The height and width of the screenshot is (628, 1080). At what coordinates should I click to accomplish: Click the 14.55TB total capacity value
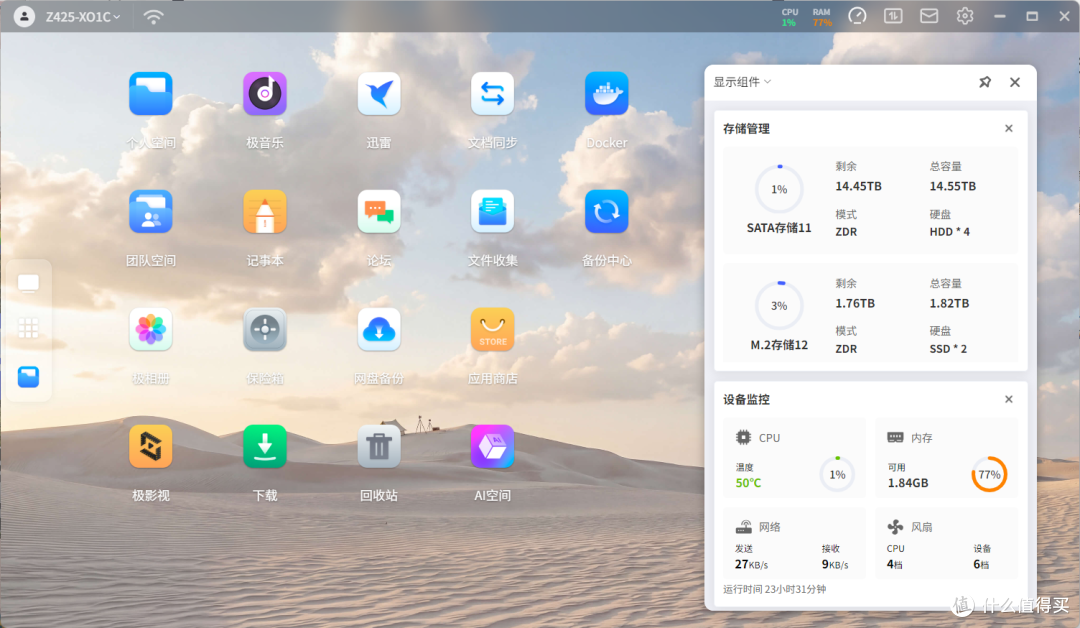pos(953,186)
